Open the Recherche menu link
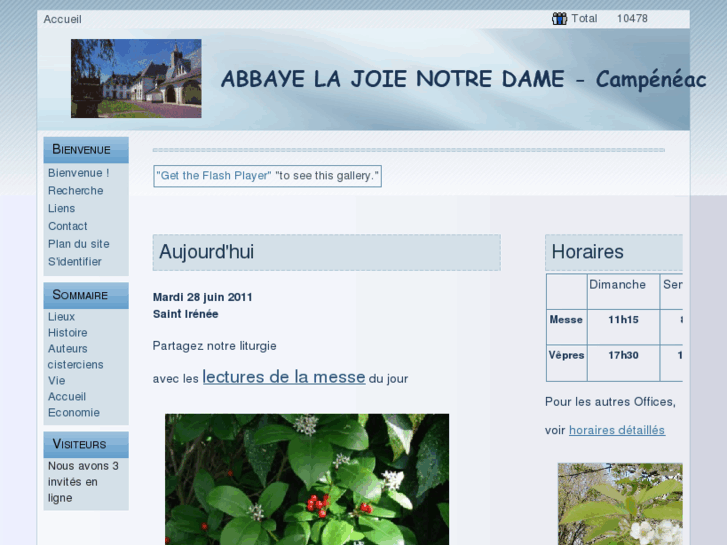Screen dimensions: 727x545 [76, 191]
